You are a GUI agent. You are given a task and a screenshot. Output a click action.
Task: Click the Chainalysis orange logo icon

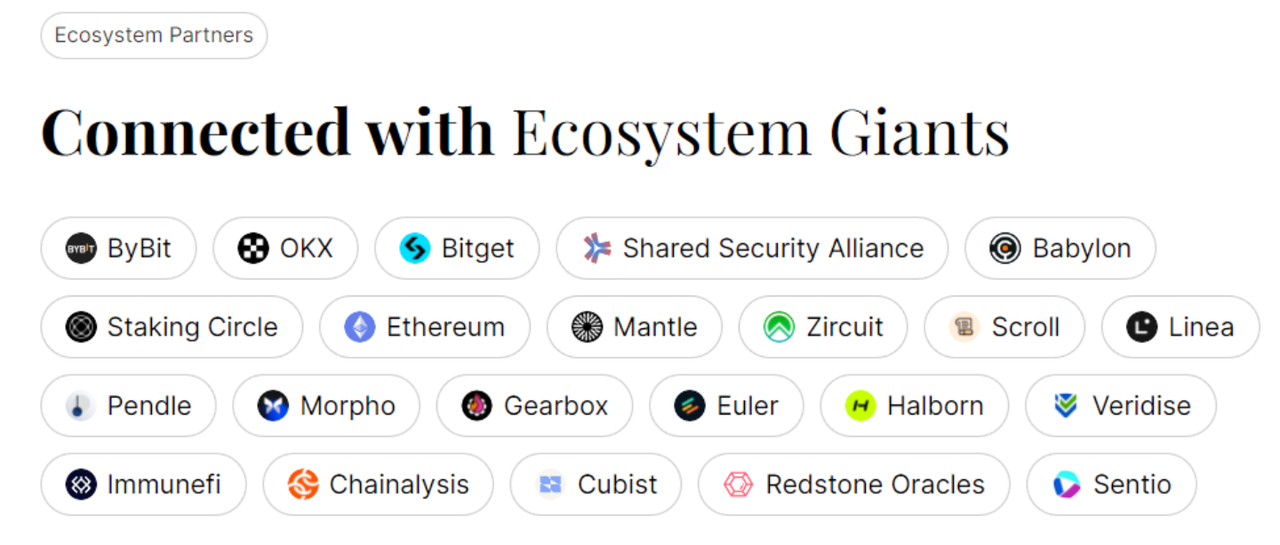[303, 485]
